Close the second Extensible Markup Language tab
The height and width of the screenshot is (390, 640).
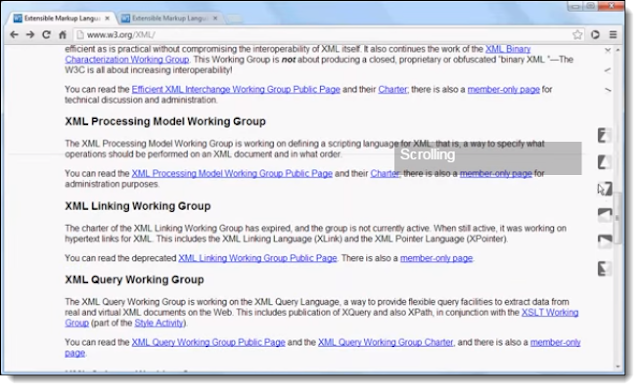point(215,18)
